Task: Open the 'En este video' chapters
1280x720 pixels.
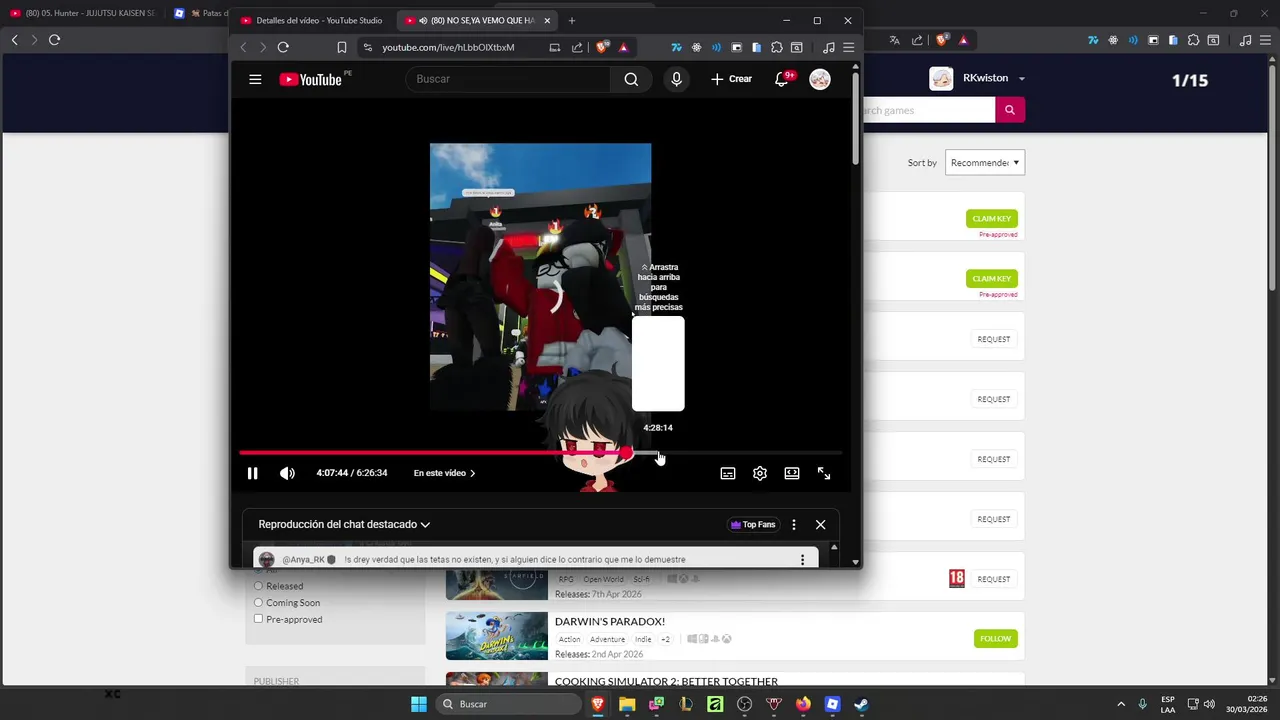Action: coord(444,473)
